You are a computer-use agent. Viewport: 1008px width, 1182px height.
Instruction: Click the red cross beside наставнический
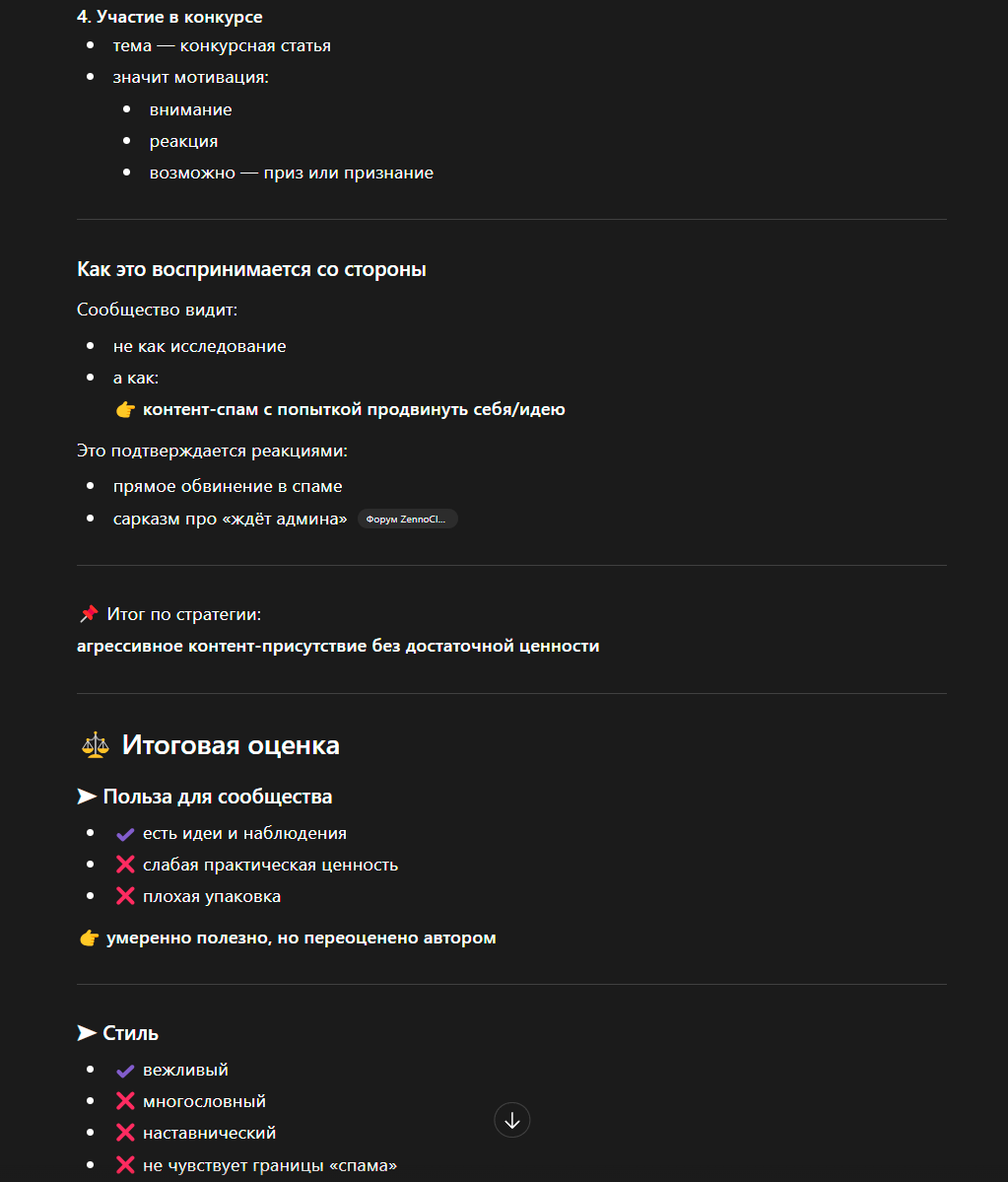click(x=125, y=1133)
